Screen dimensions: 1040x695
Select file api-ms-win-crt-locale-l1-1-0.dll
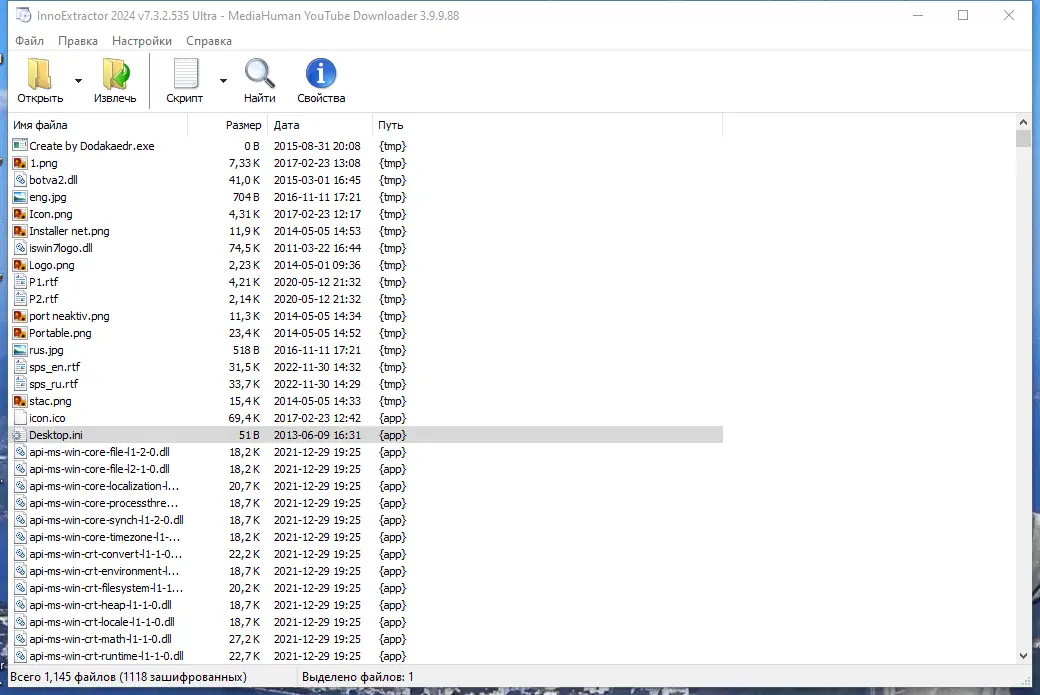click(102, 622)
